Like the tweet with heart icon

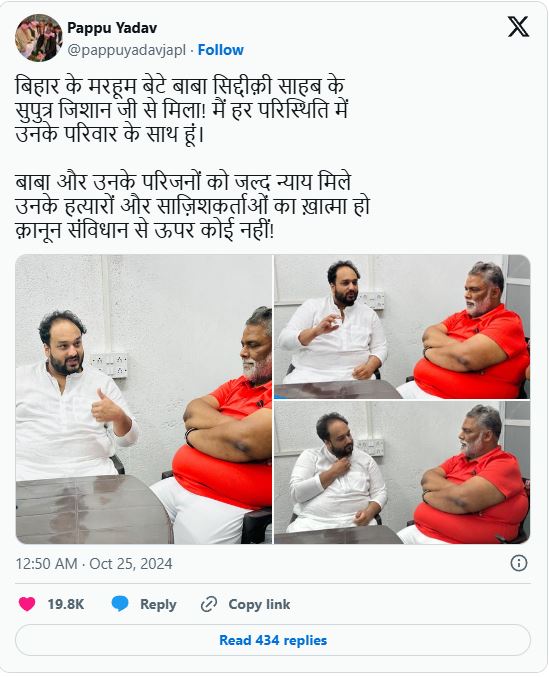27,604
